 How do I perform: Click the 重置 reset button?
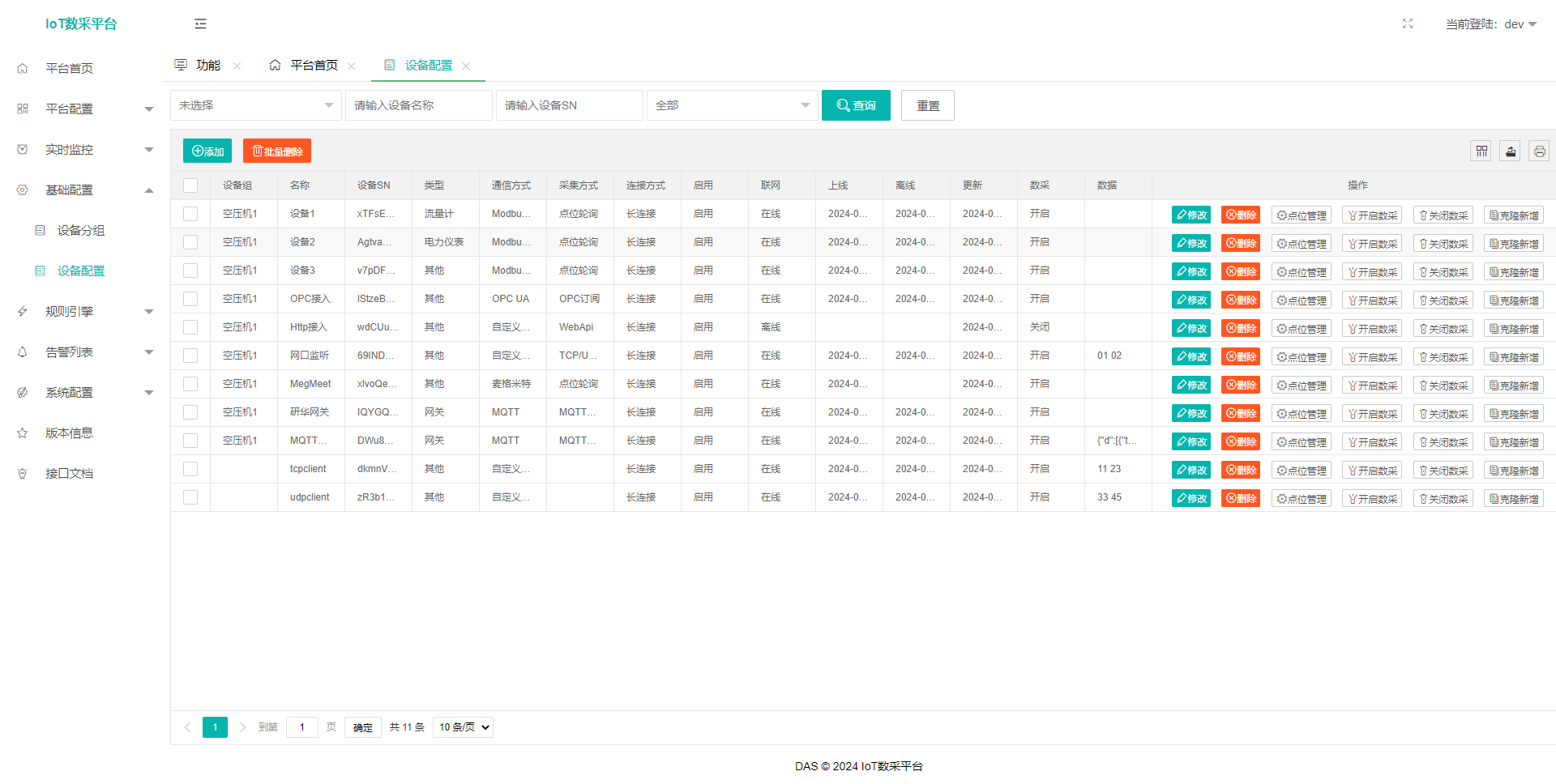coord(928,105)
